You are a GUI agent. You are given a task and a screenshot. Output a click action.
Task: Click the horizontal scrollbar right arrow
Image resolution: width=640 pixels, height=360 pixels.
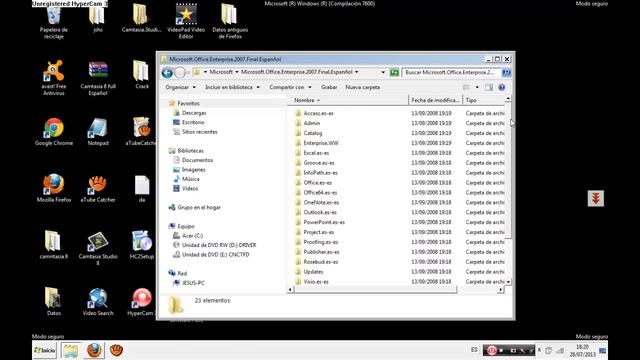click(501, 289)
